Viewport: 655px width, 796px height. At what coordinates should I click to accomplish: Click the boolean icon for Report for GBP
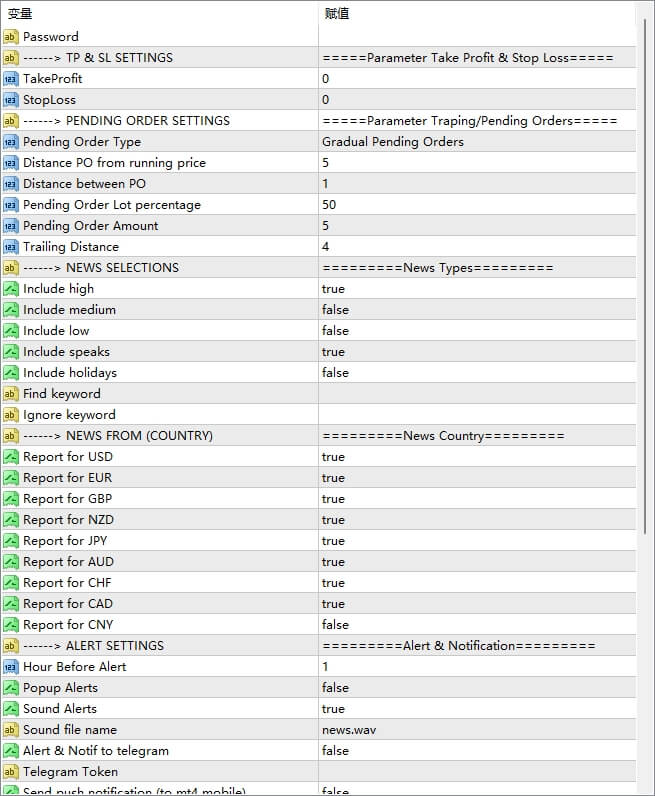click(11, 499)
